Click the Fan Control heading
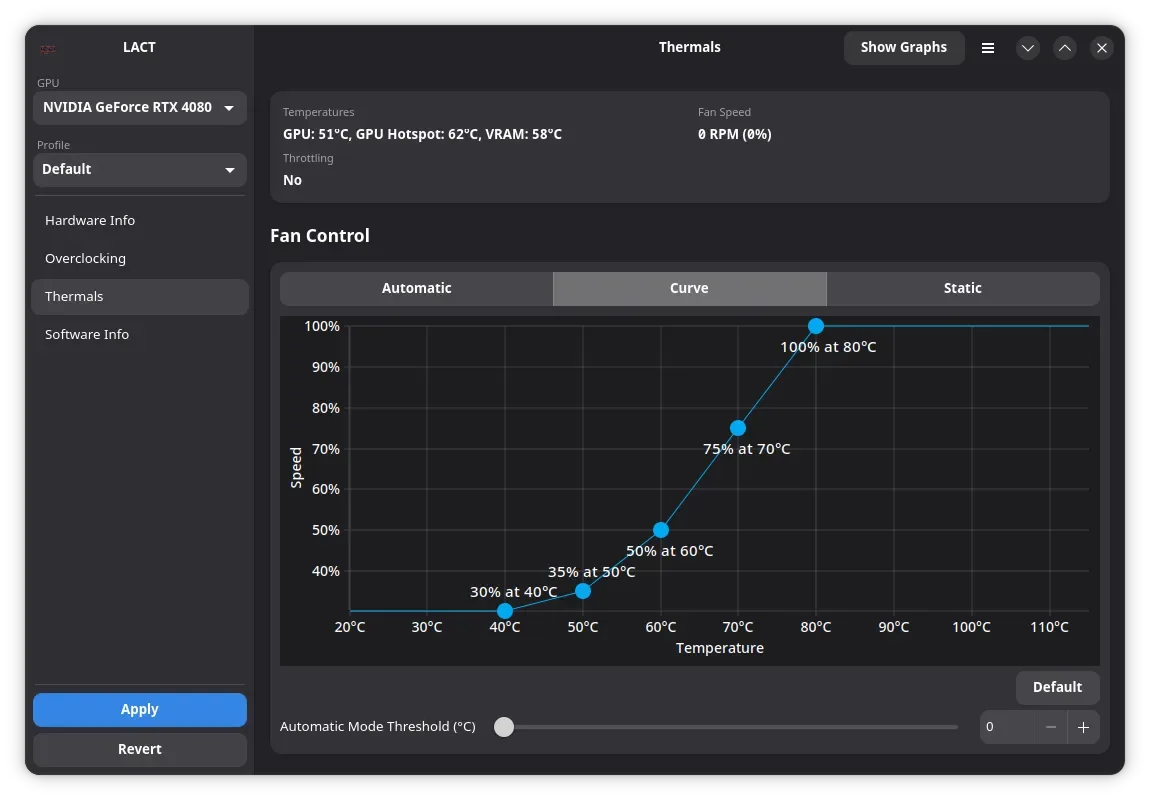Screen dimensions: 1150x800 click(320, 236)
